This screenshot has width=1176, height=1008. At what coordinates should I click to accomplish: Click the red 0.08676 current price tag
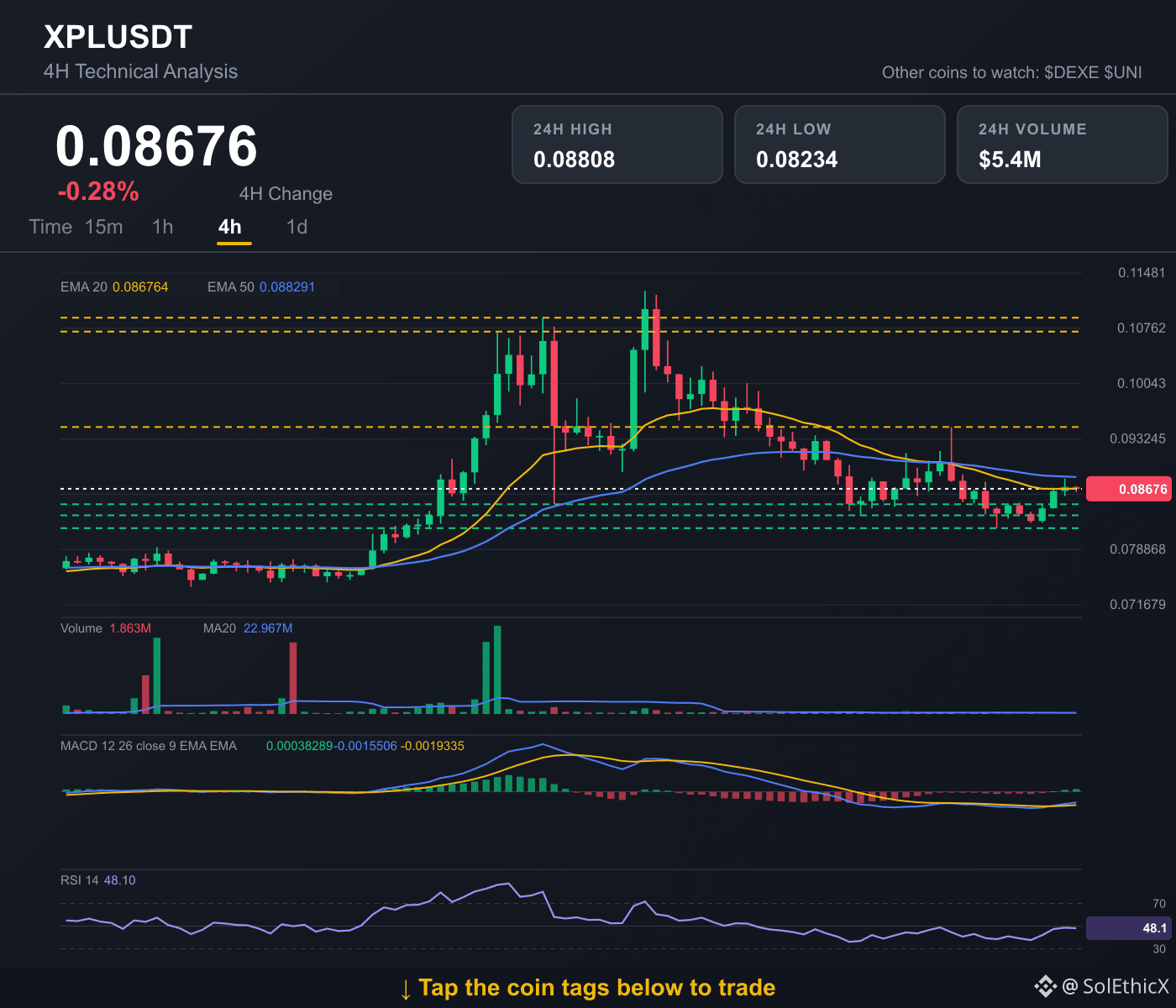click(x=1128, y=489)
